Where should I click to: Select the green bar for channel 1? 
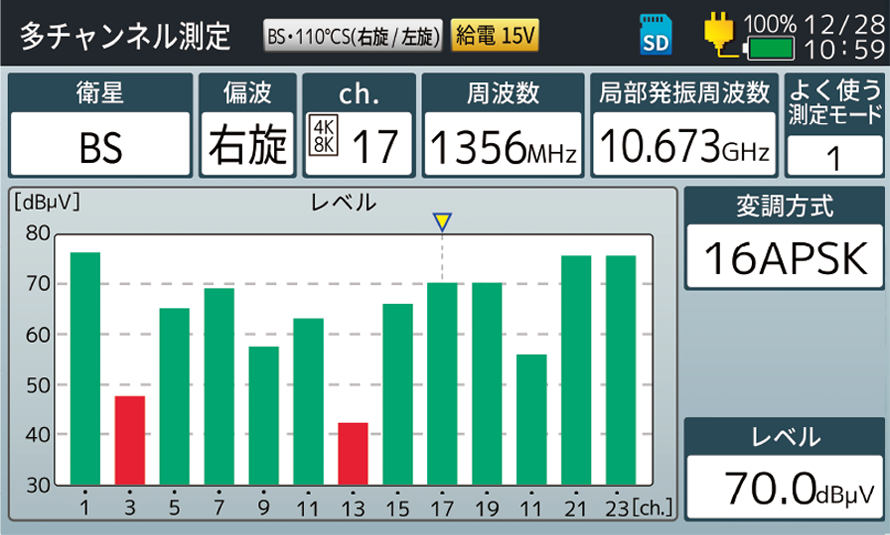(85, 368)
